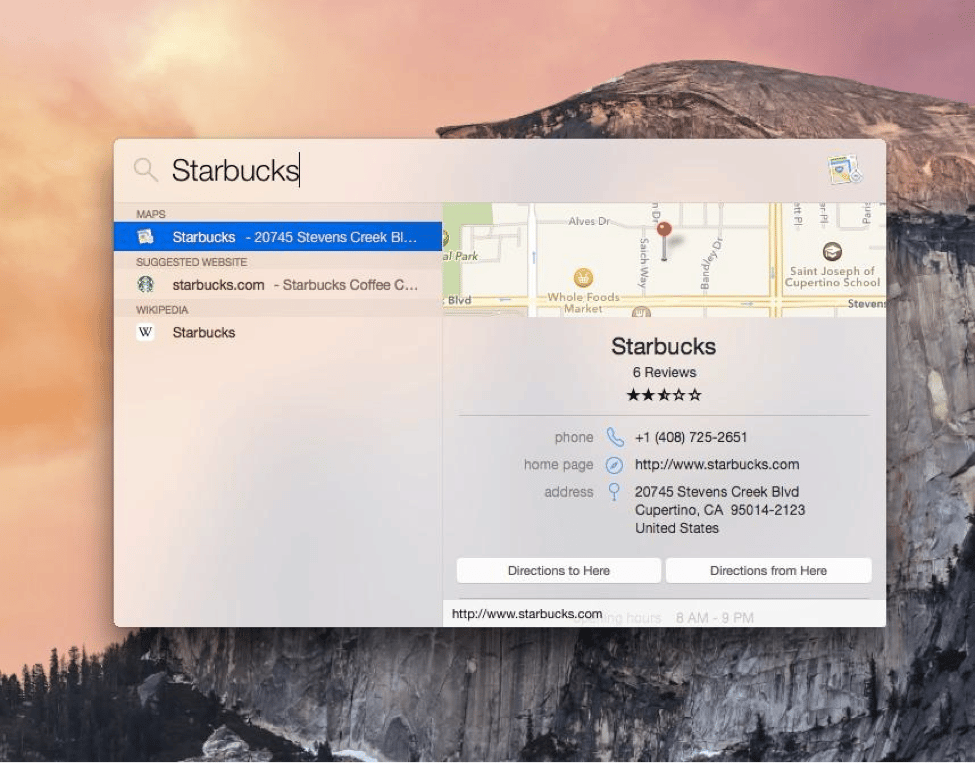This screenshot has height=763, width=975.
Task: Click the http://www.starbucks.com URL tooltip
Action: [x=527, y=614]
